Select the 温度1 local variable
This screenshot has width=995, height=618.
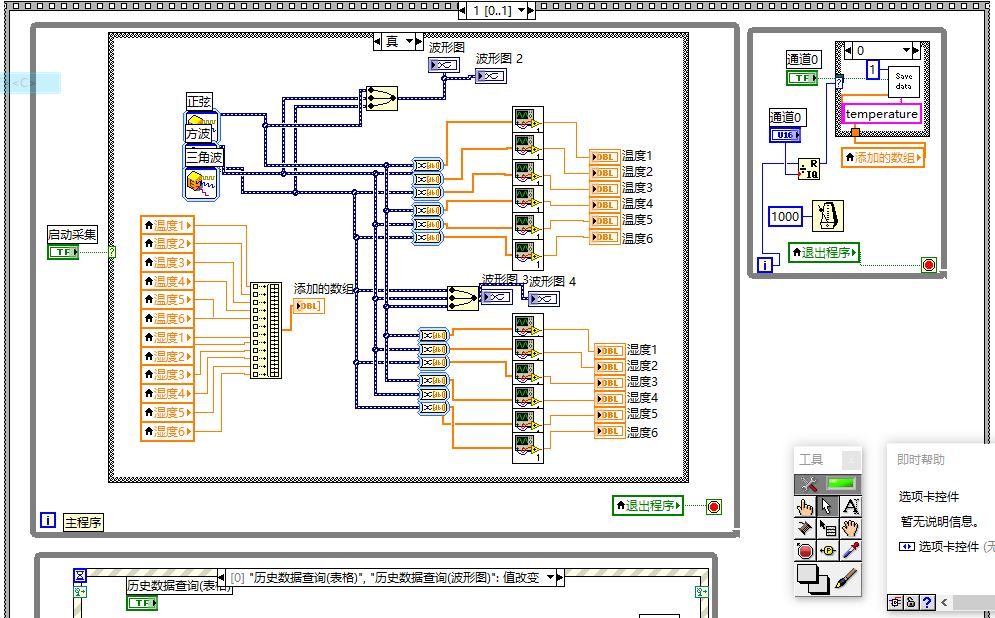click(167, 225)
